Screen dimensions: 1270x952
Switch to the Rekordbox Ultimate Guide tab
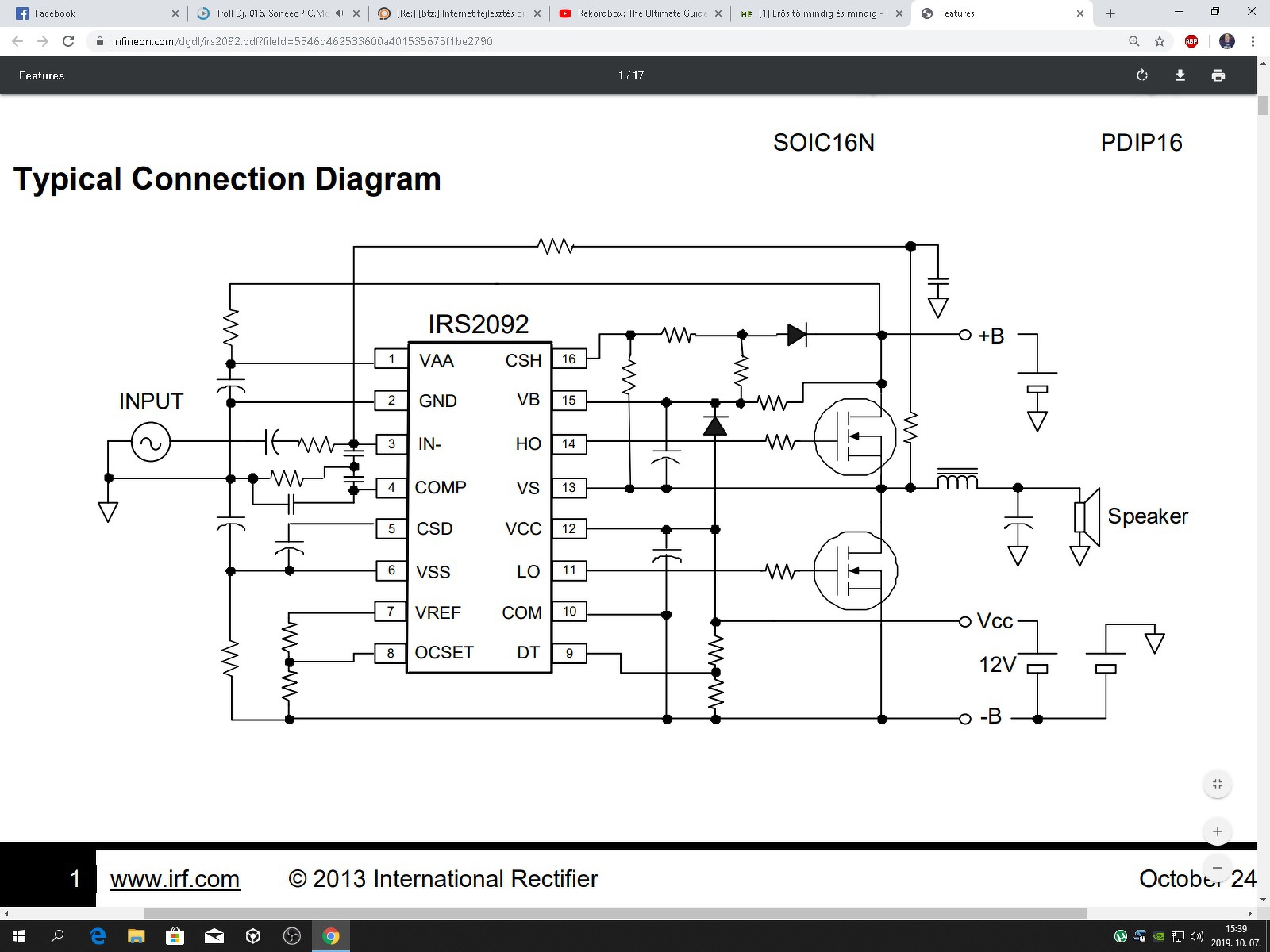click(641, 13)
